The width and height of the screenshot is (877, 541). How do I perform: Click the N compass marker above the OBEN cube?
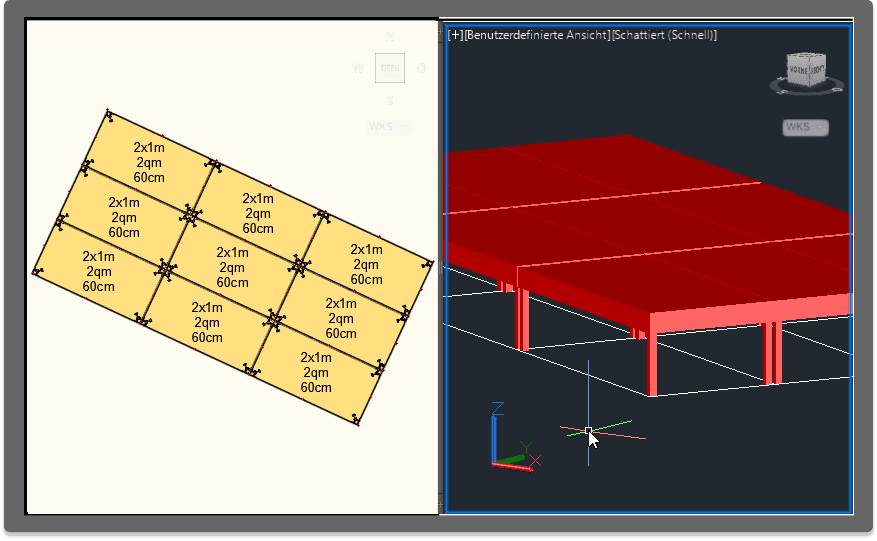[389, 37]
